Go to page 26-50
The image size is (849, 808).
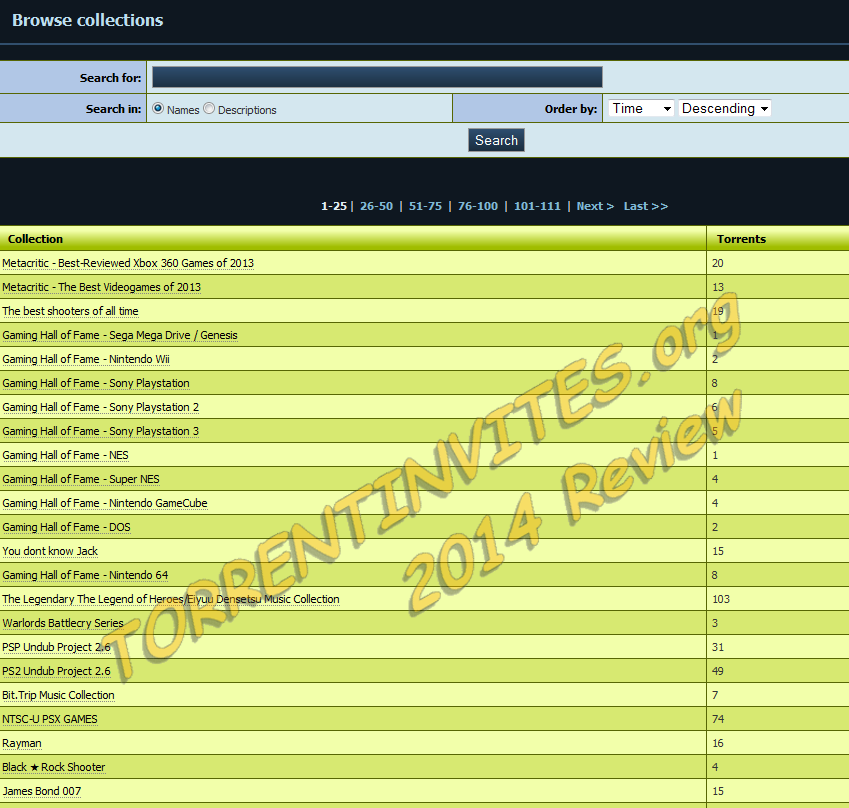[376, 206]
